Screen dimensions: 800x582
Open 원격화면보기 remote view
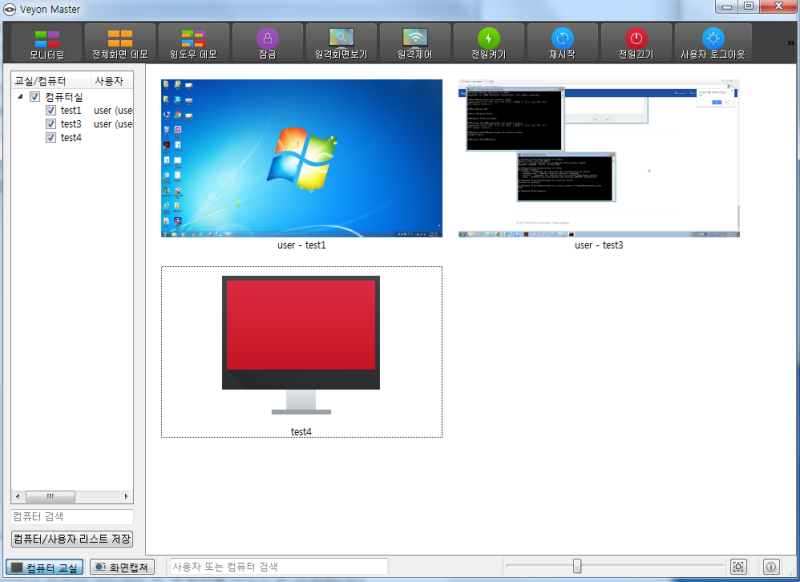point(341,43)
